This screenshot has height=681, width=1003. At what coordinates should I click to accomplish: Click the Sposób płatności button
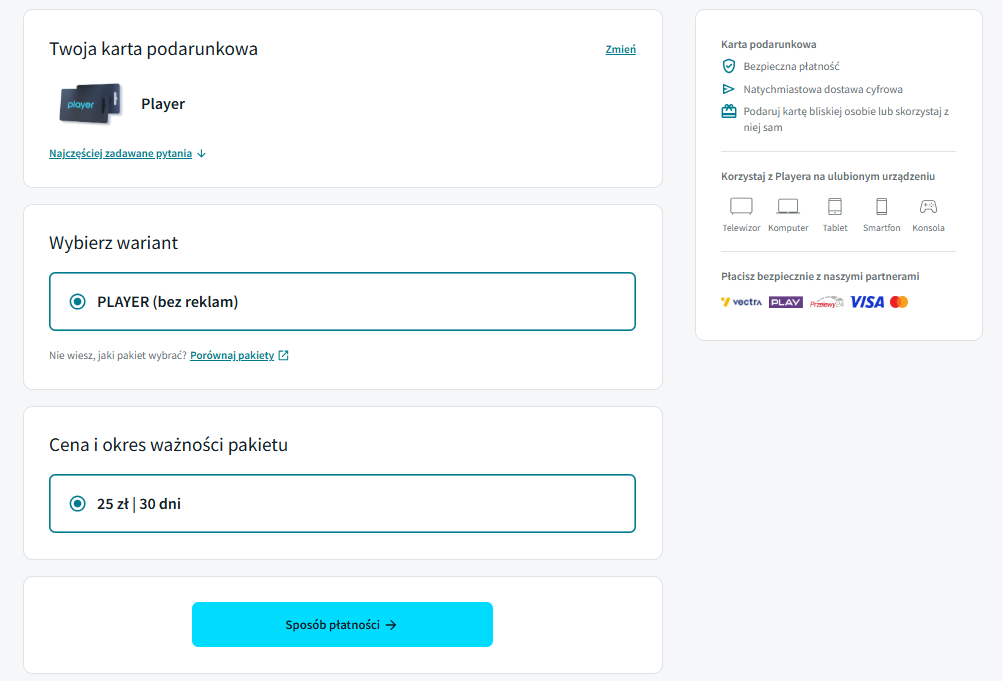click(342, 625)
